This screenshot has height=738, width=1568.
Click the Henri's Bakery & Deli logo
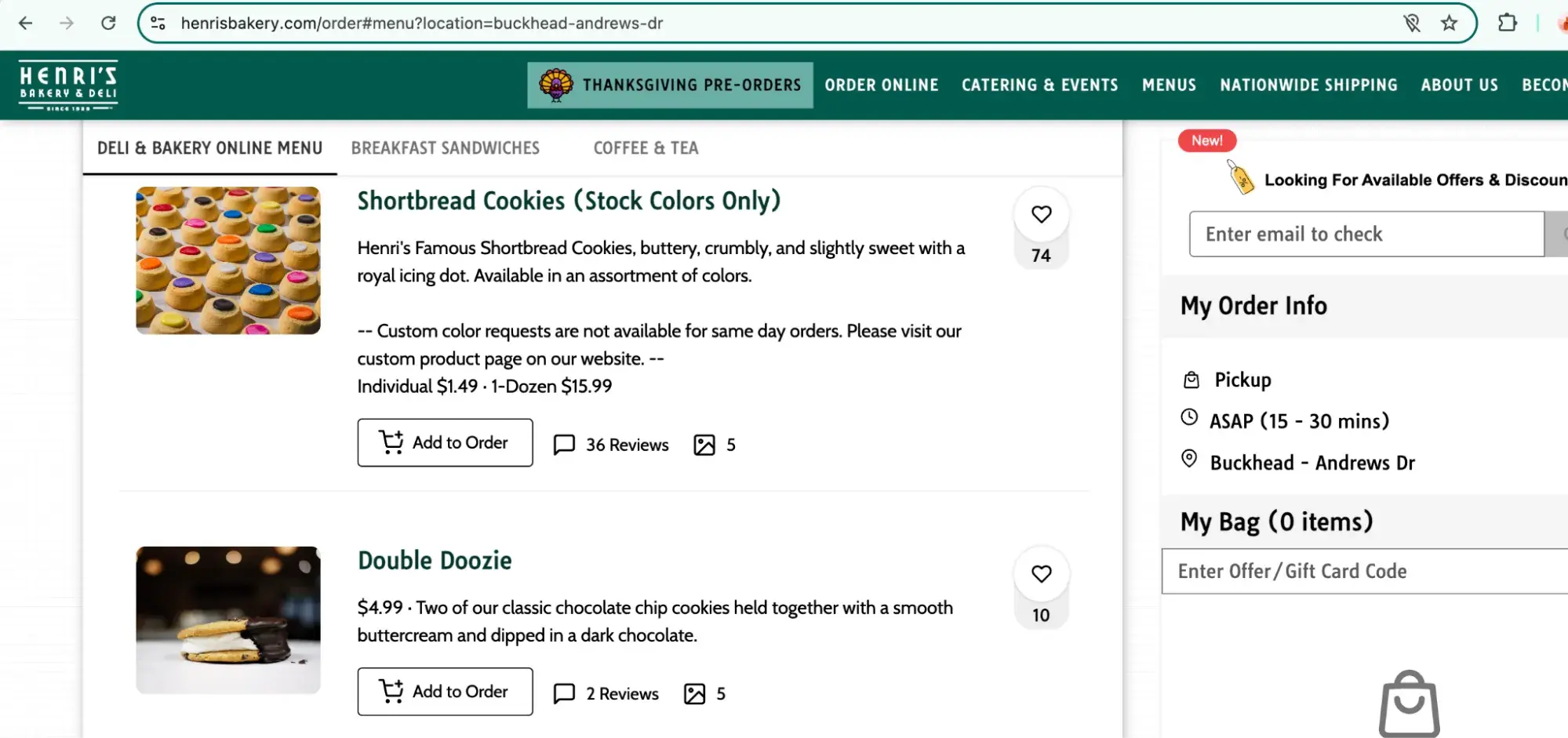click(68, 85)
